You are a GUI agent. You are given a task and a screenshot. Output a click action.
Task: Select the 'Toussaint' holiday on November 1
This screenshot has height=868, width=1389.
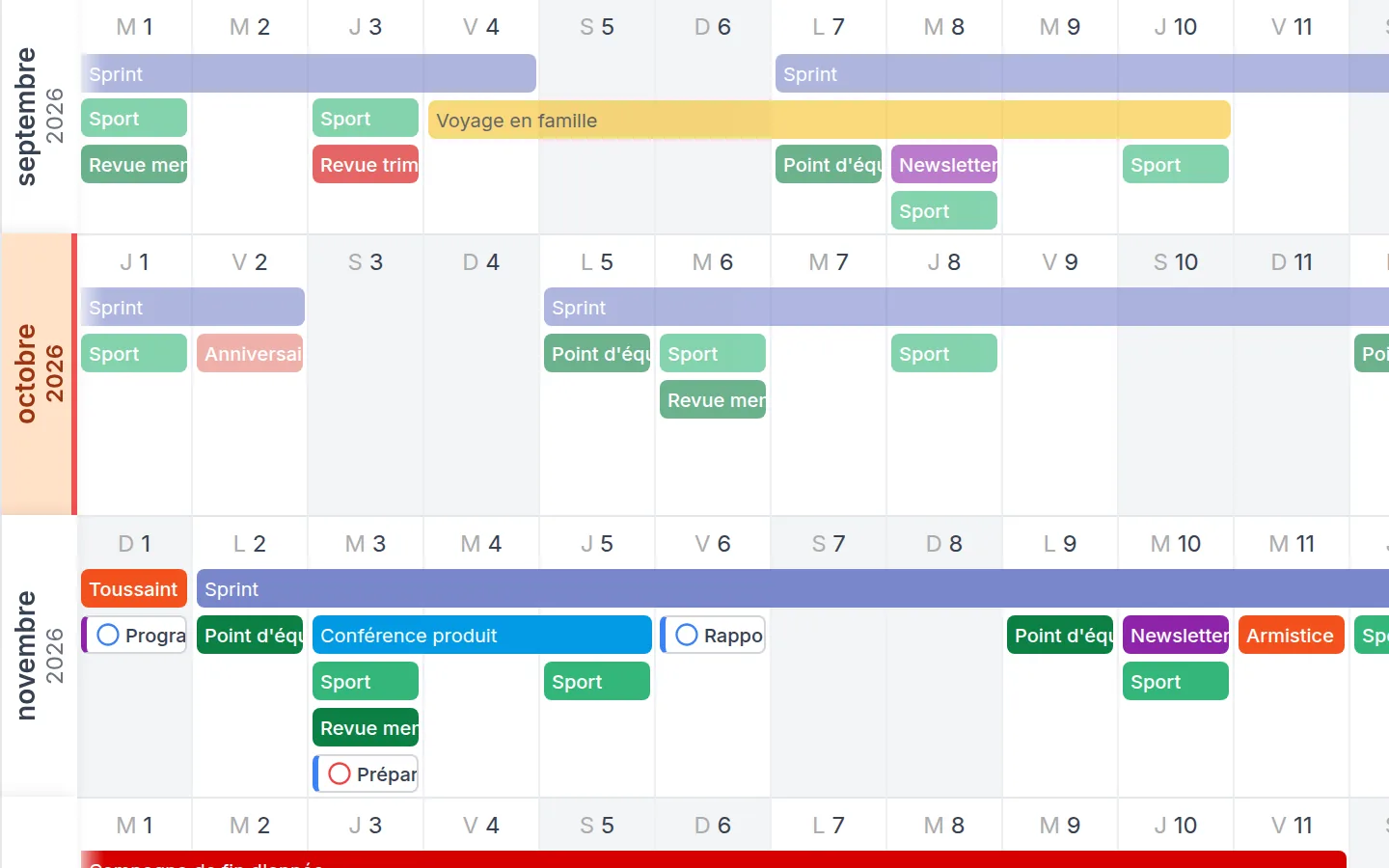134,588
